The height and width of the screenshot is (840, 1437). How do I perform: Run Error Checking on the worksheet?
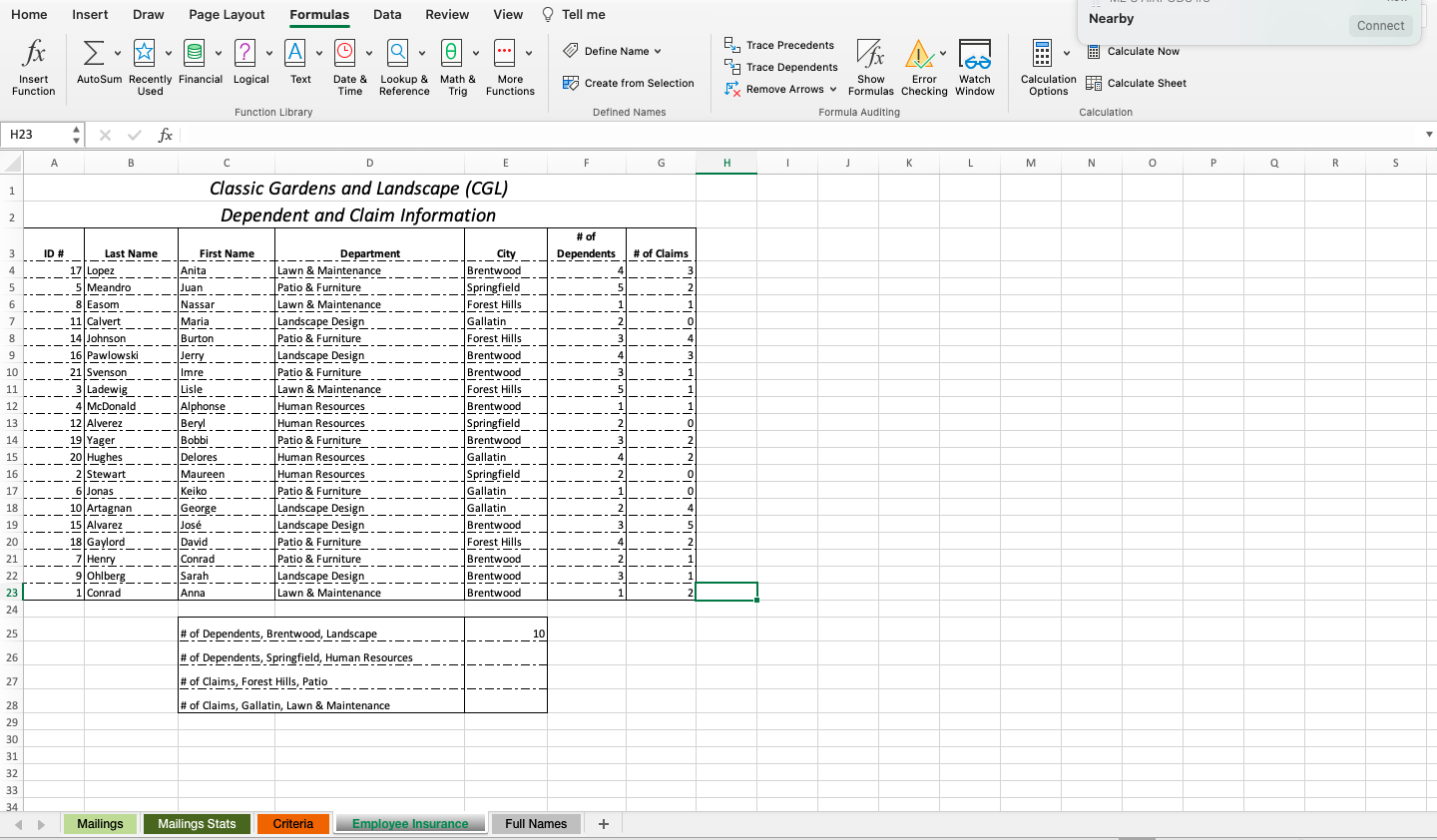click(923, 67)
